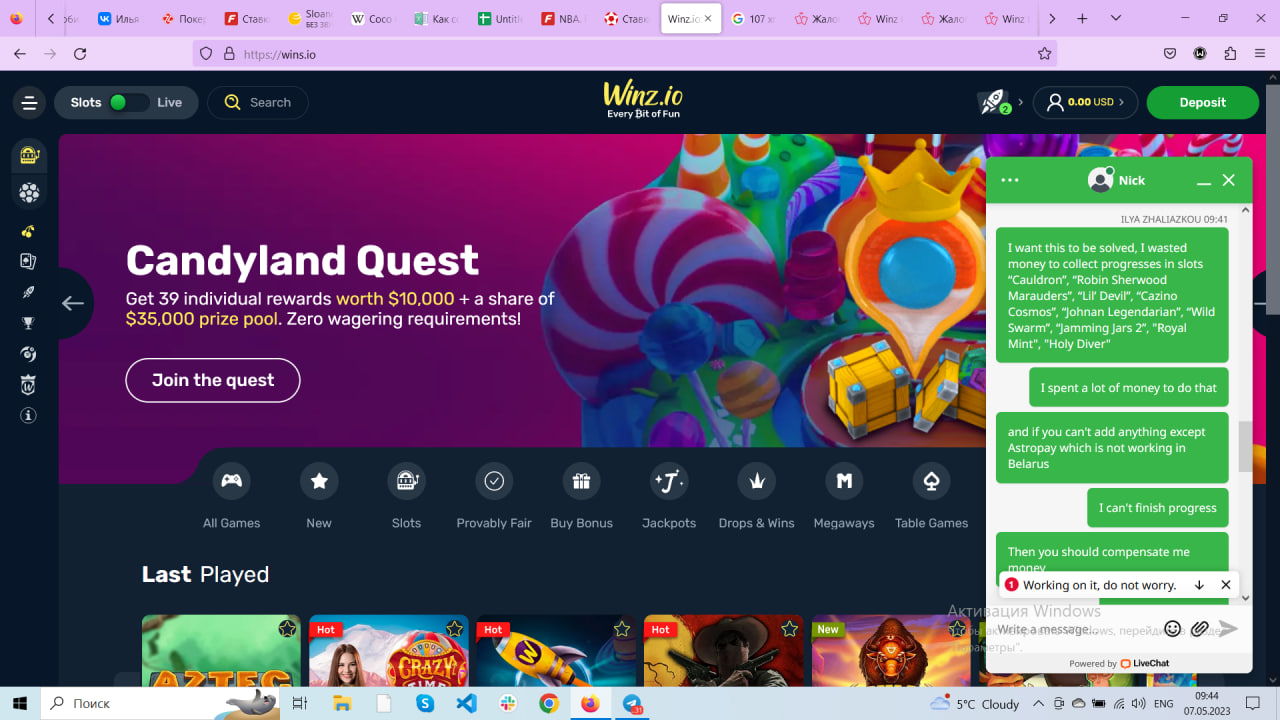Image resolution: width=1280 pixels, height=720 pixels.
Task: Open the playing cards sidebar icon
Action: 29,261
